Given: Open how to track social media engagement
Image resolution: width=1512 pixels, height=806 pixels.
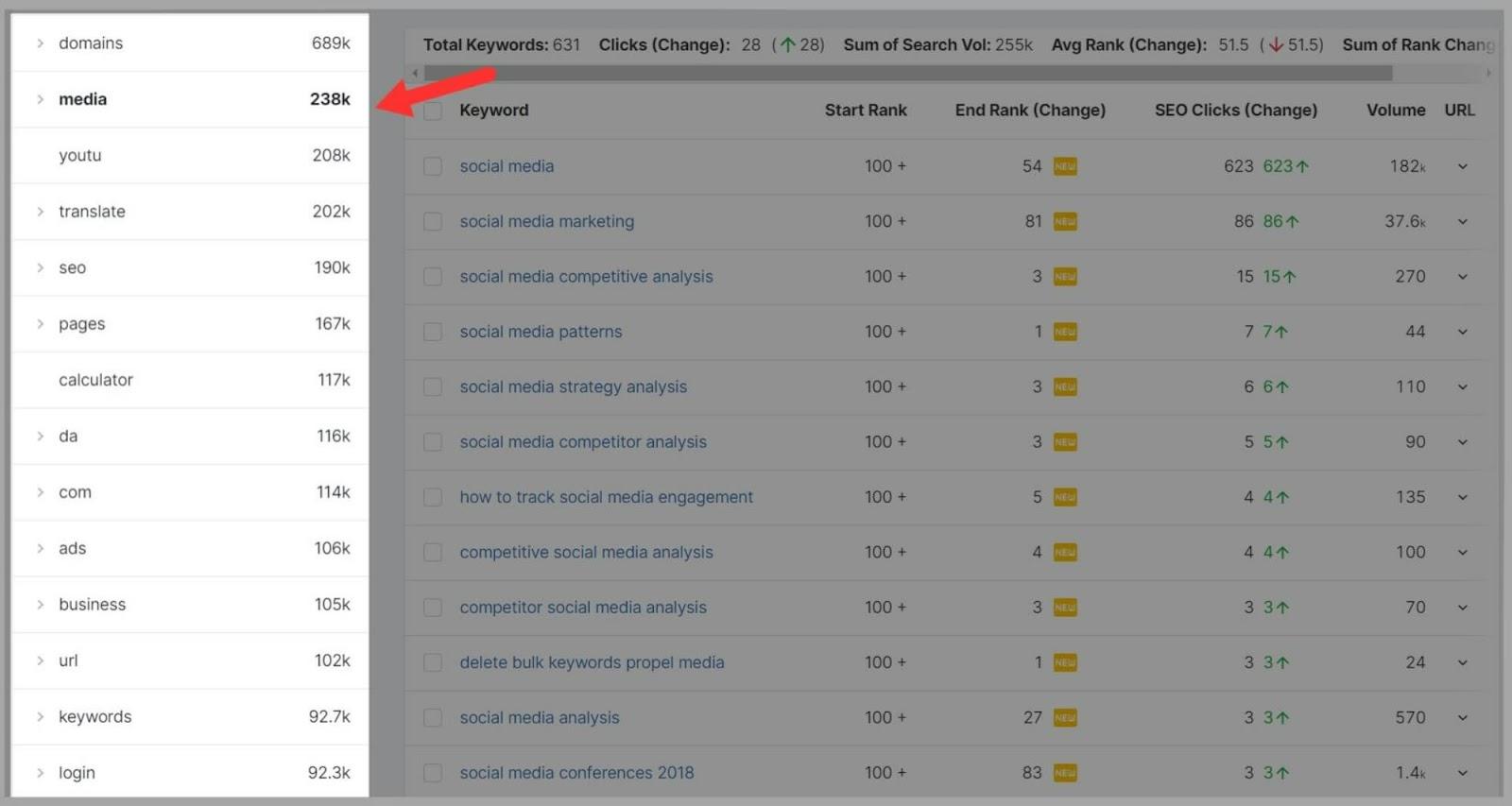Looking at the screenshot, I should [606, 497].
